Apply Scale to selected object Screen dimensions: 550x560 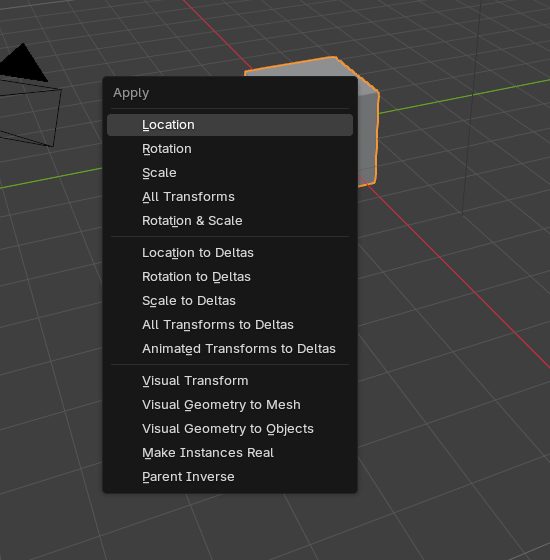(230, 173)
